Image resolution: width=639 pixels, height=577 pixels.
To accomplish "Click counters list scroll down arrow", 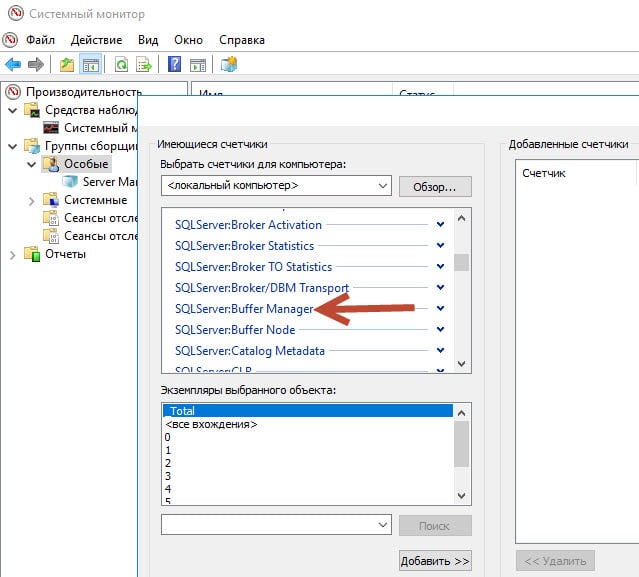I will pyautogui.click(x=461, y=363).
